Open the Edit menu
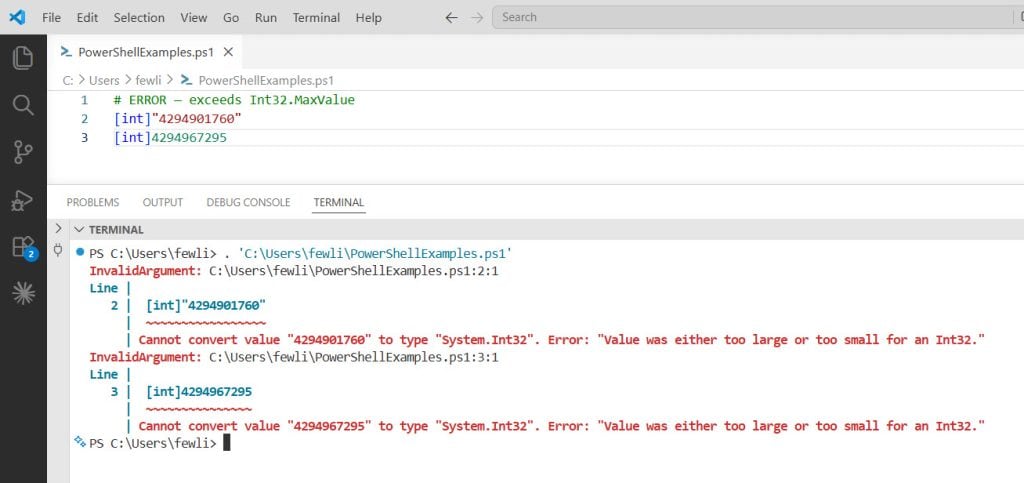The image size is (1024, 483). pos(87,18)
